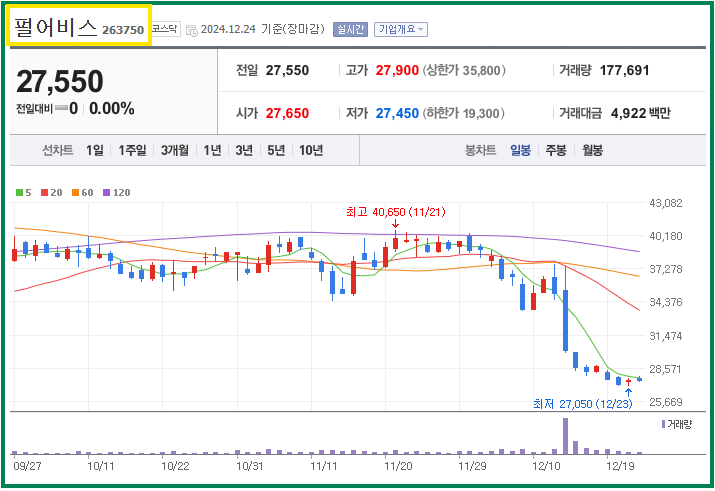Image resolution: width=715 pixels, height=491 pixels.
Task: Click the 실시간 real-time button
Action: [x=350, y=30]
